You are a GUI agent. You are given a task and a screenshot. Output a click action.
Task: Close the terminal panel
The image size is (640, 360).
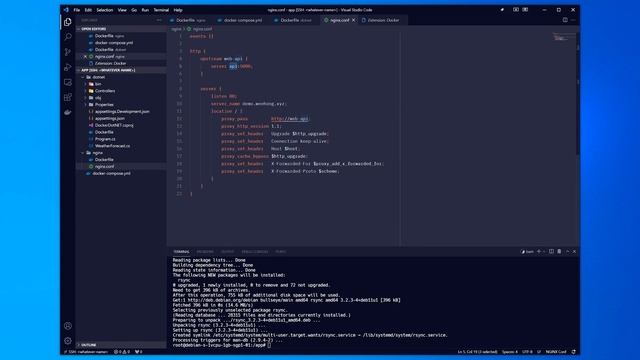coord(574,251)
